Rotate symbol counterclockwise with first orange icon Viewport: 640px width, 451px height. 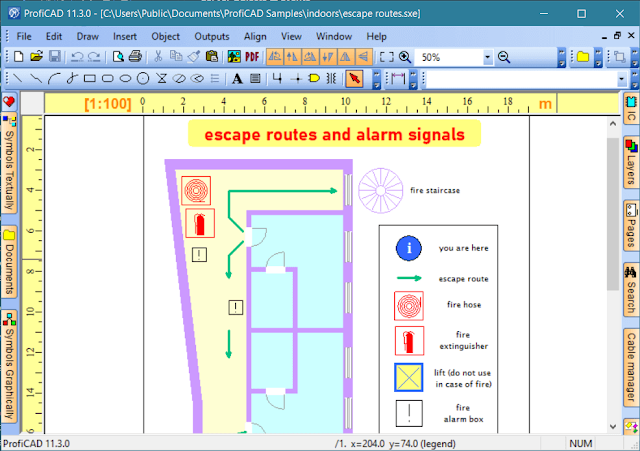[275, 57]
